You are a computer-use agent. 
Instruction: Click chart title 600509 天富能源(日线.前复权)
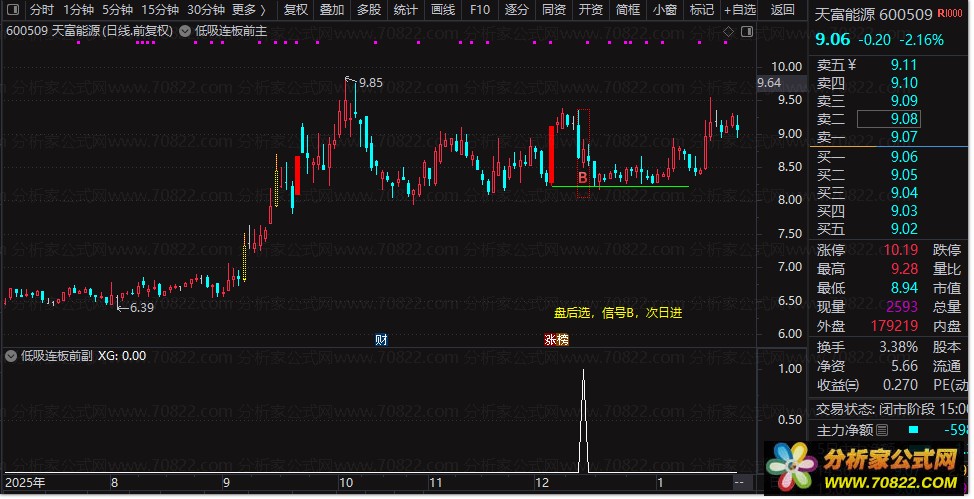[x=89, y=30]
